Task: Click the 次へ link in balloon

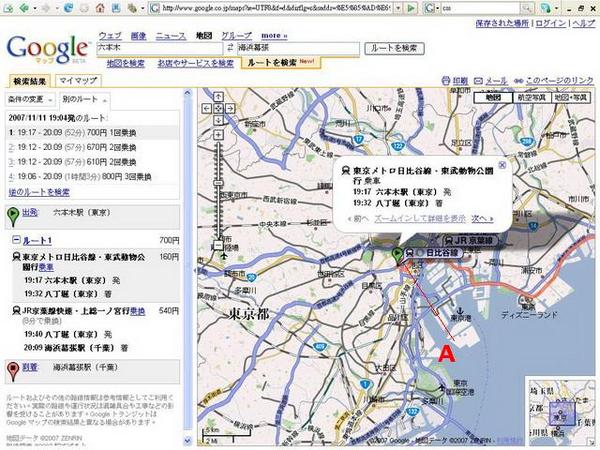Action: click(482, 218)
